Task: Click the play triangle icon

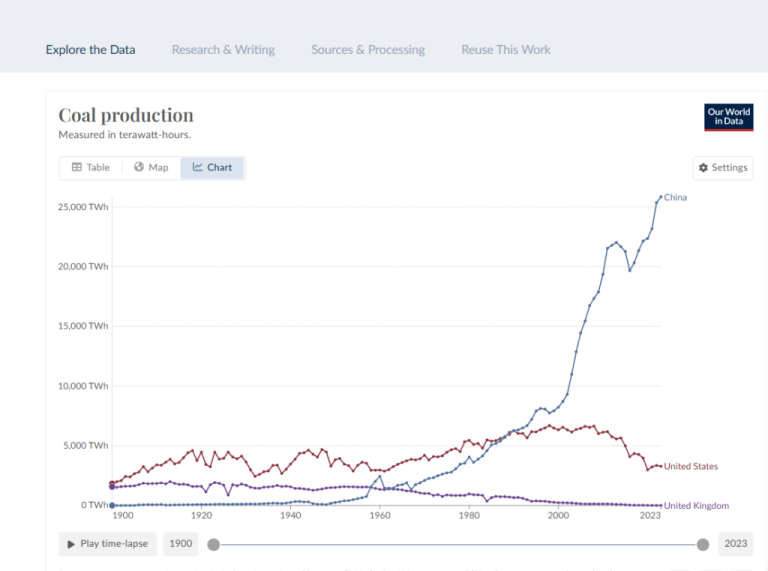Action: [x=71, y=544]
